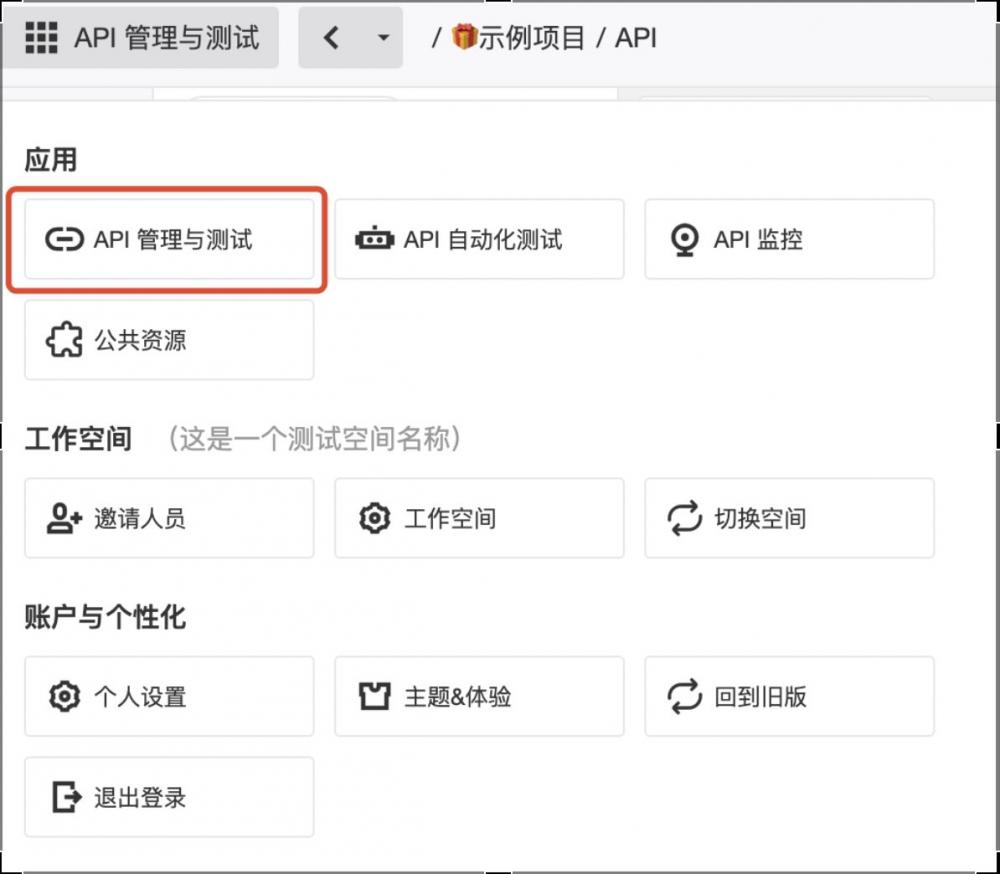
Task: Click the gift icon before 示例项目
Action: [x=464, y=38]
